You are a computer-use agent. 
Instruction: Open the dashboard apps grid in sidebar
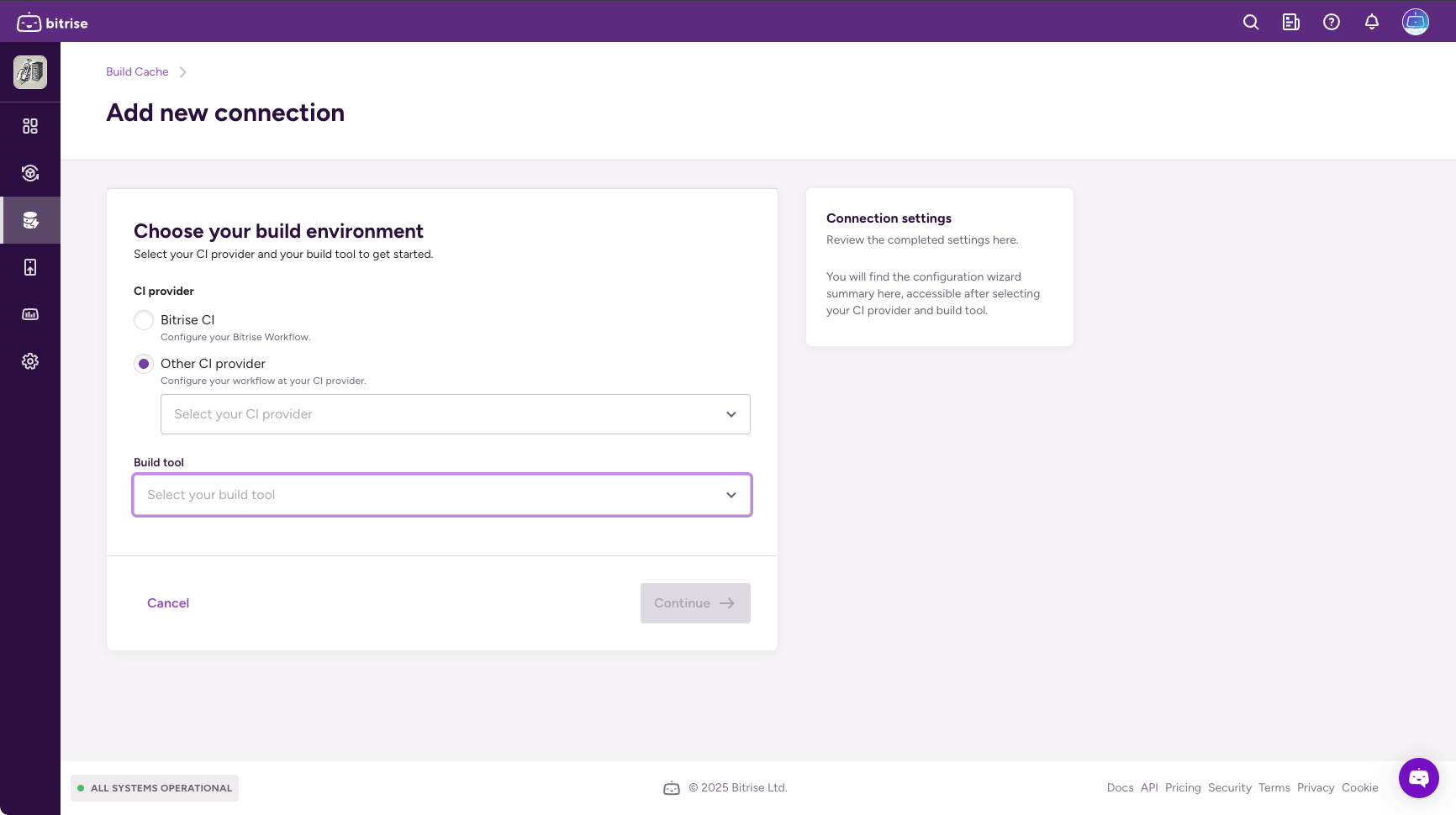coord(30,126)
